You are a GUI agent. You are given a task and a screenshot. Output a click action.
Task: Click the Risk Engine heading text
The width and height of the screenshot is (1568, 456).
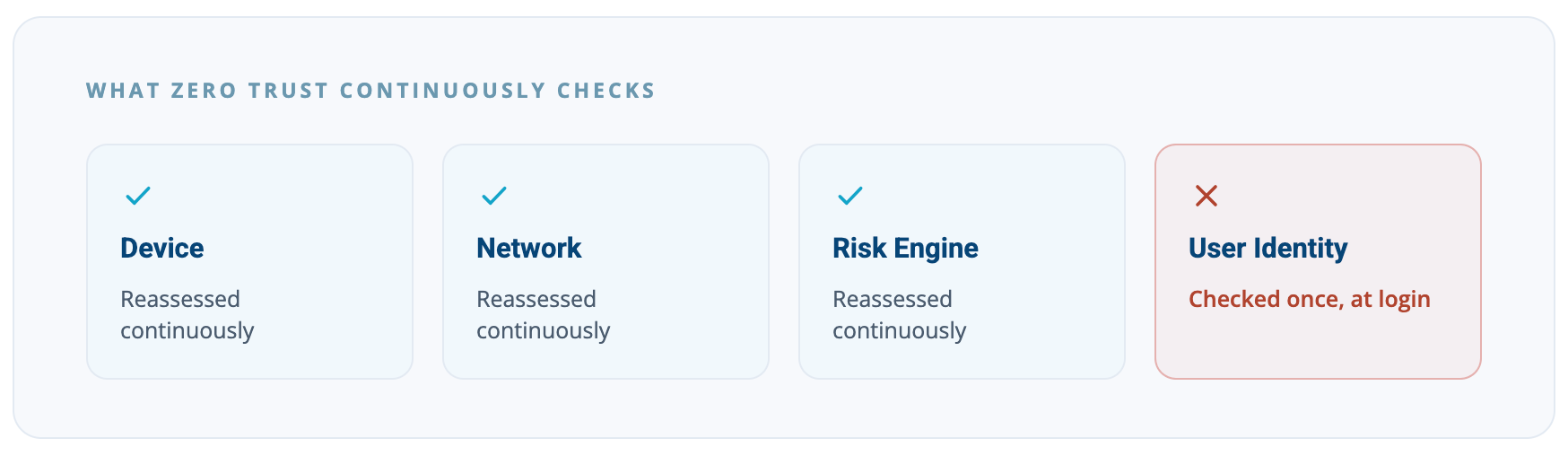tap(905, 249)
